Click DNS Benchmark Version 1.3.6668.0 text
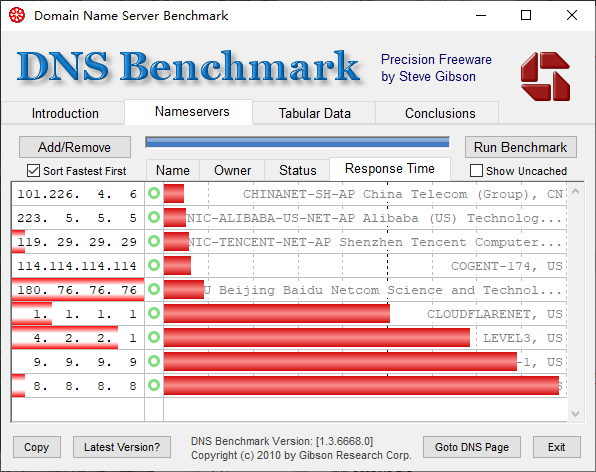 [282, 441]
